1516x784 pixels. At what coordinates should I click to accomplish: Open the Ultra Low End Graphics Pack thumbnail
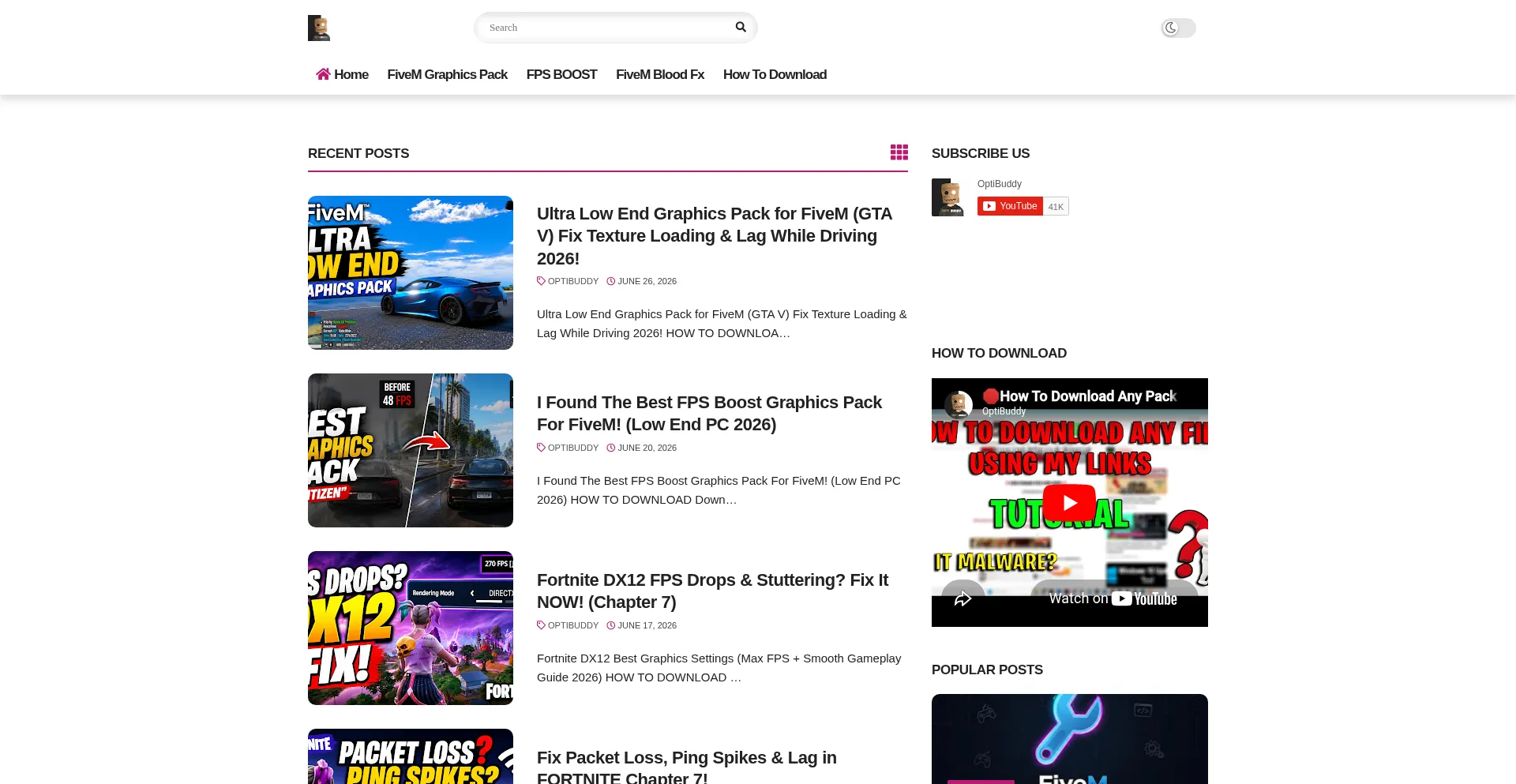pos(411,272)
